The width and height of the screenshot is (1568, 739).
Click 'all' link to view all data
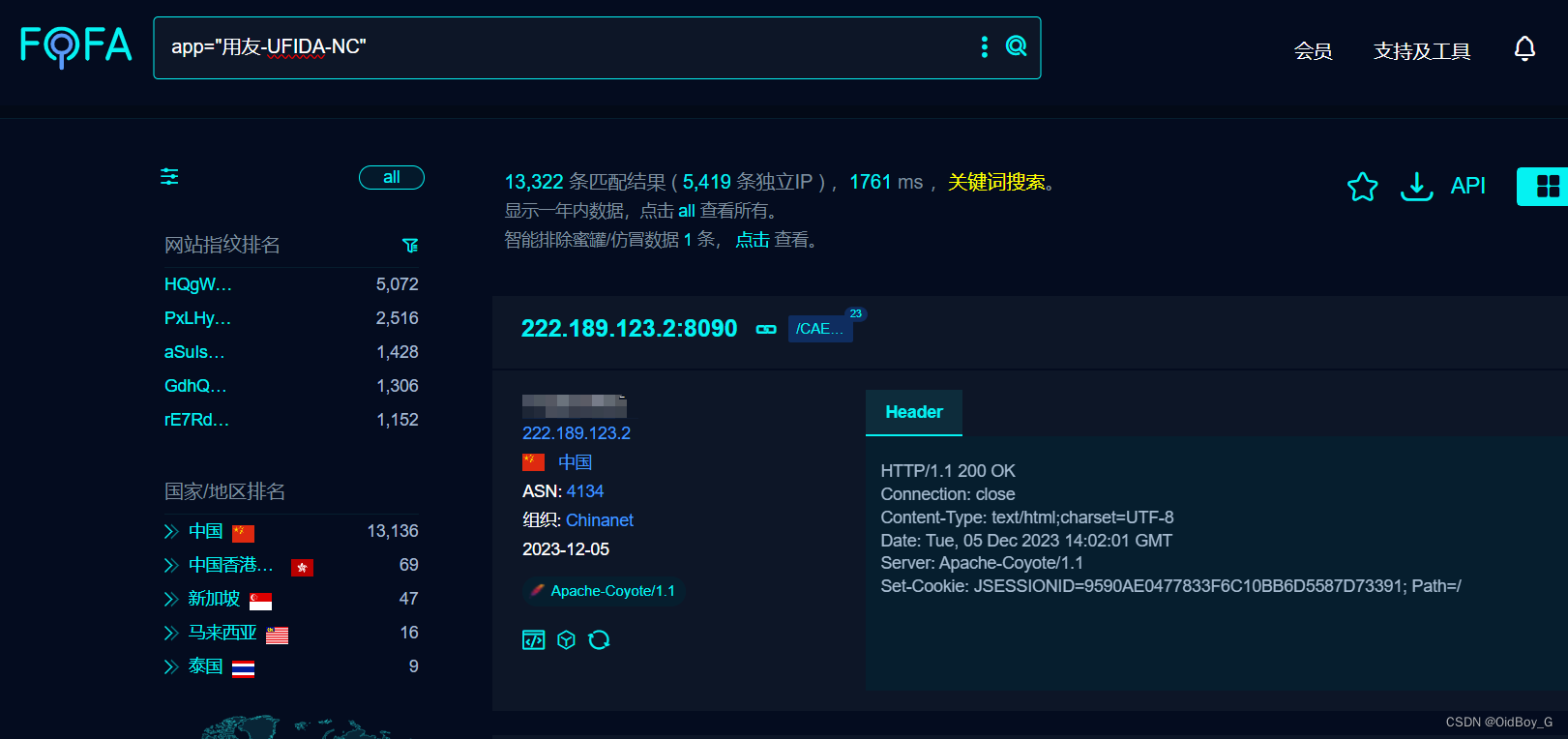687,211
